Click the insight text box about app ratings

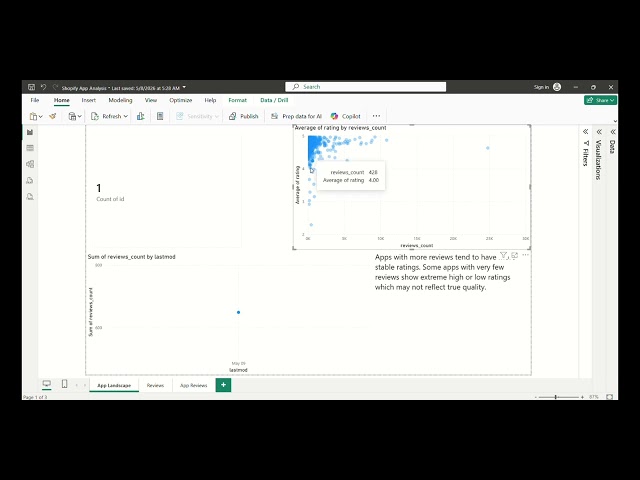point(442,272)
